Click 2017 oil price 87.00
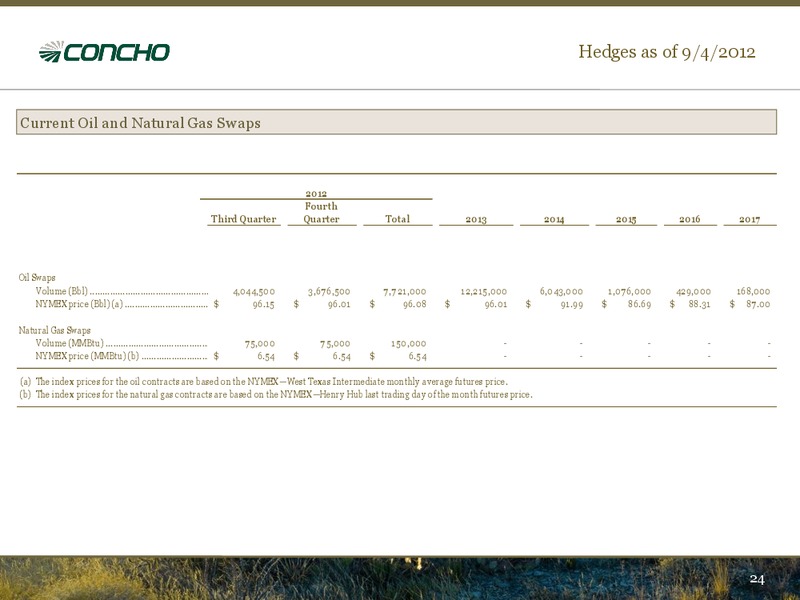 758,305
